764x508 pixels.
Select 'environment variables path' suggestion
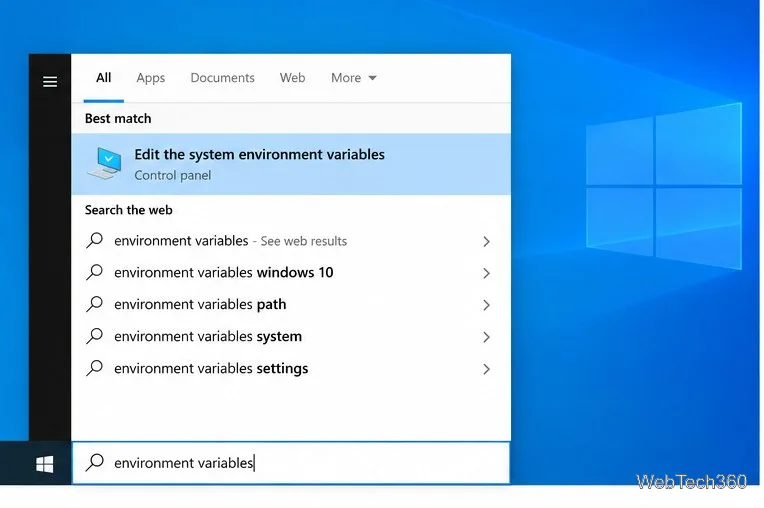[291, 304]
